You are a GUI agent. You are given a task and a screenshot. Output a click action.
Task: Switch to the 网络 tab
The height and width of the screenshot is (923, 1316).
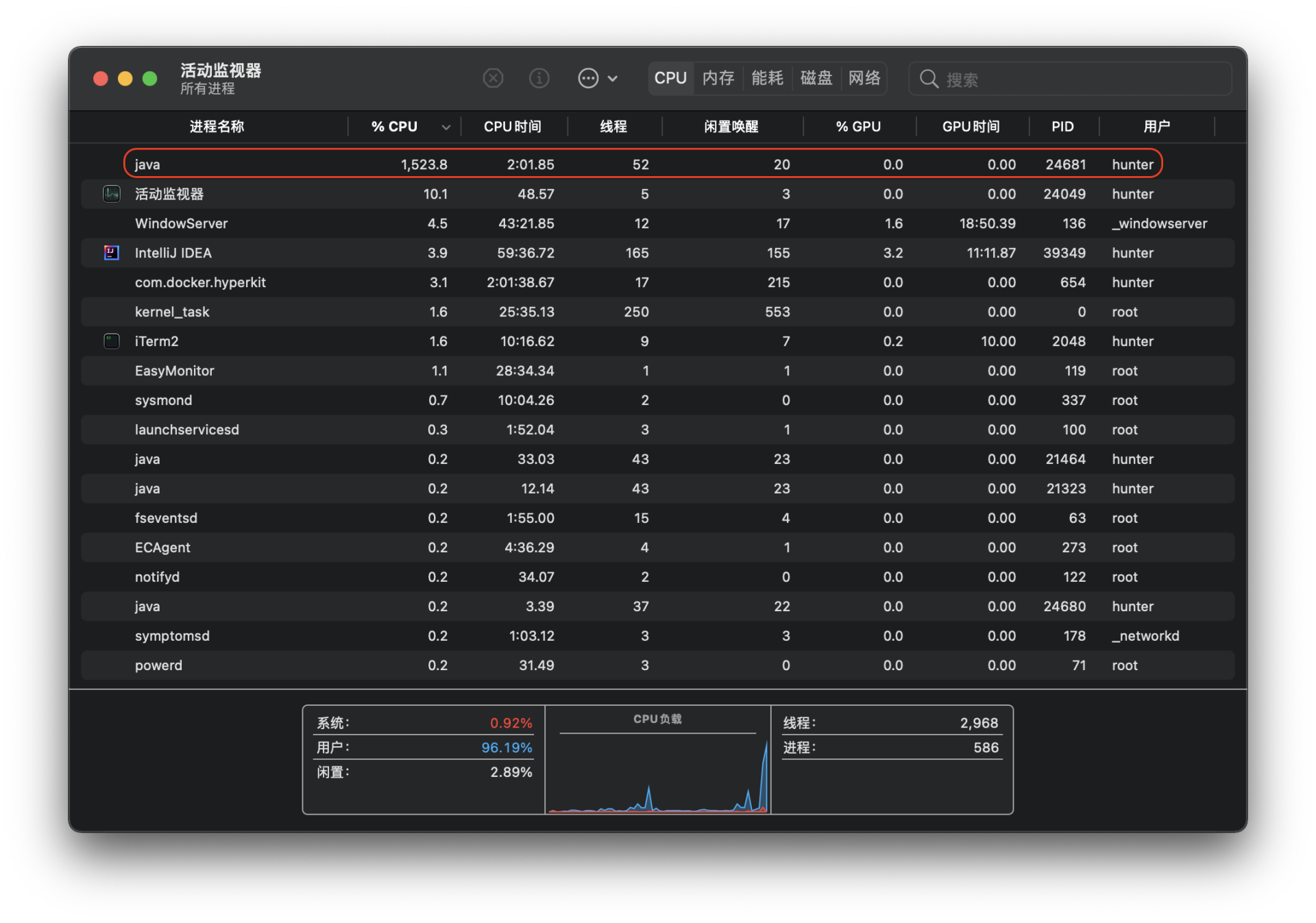(x=864, y=78)
